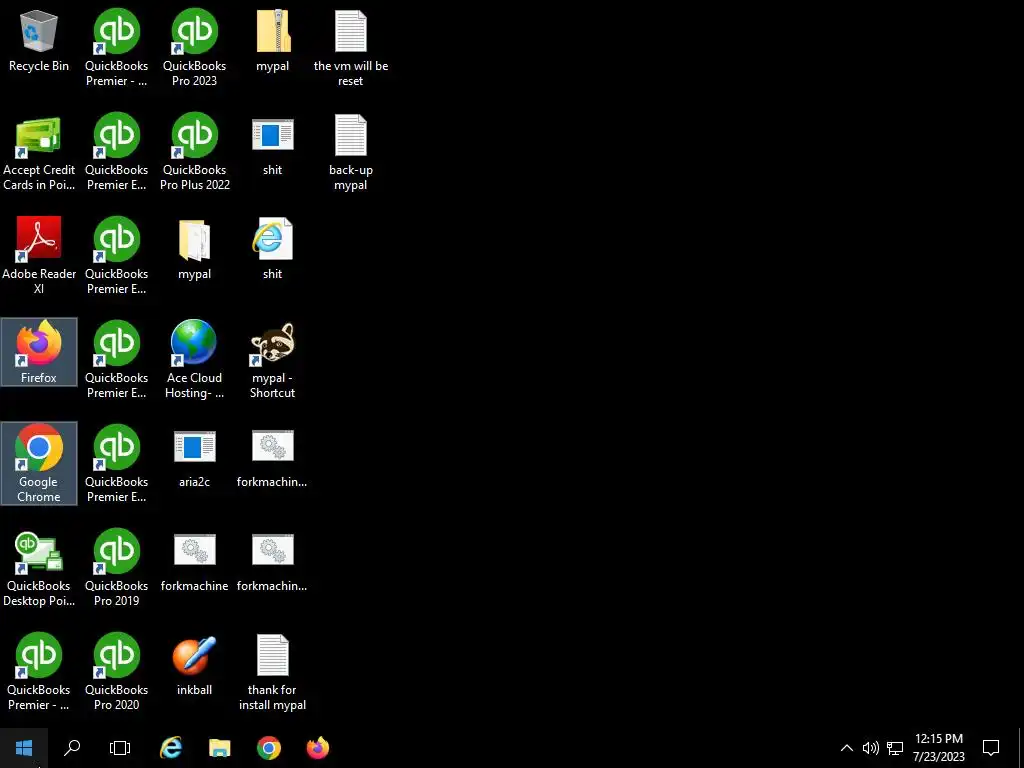This screenshot has height=768, width=1024.
Task: Select the Ace Cloud Hosting globe shortcut
Action: point(195,360)
